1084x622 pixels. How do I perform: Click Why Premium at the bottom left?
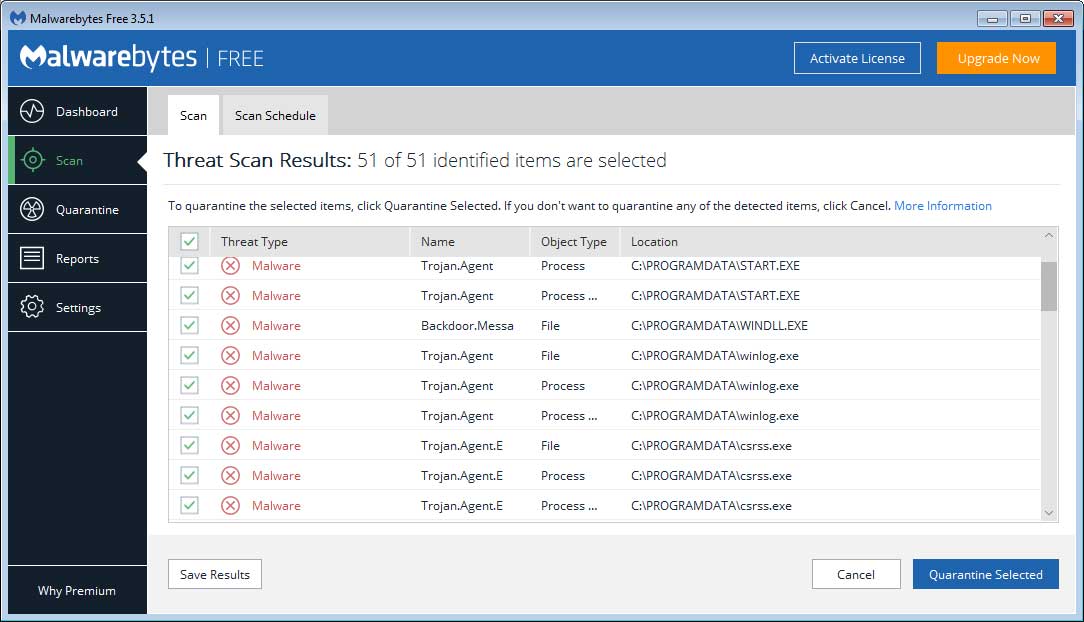tap(77, 590)
